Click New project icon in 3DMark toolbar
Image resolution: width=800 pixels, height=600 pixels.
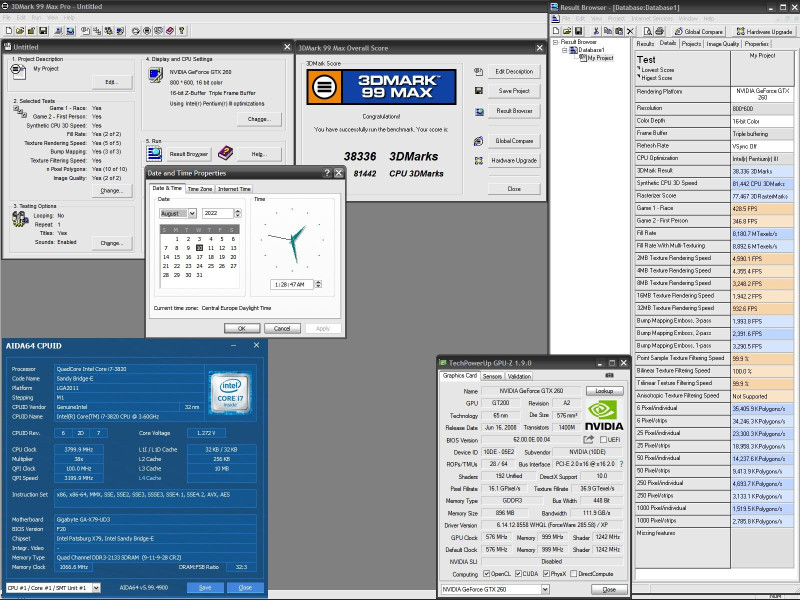pos(9,31)
